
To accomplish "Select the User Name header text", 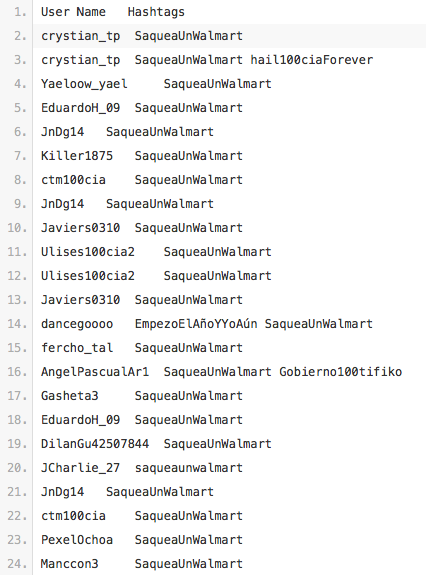I will [73, 12].
